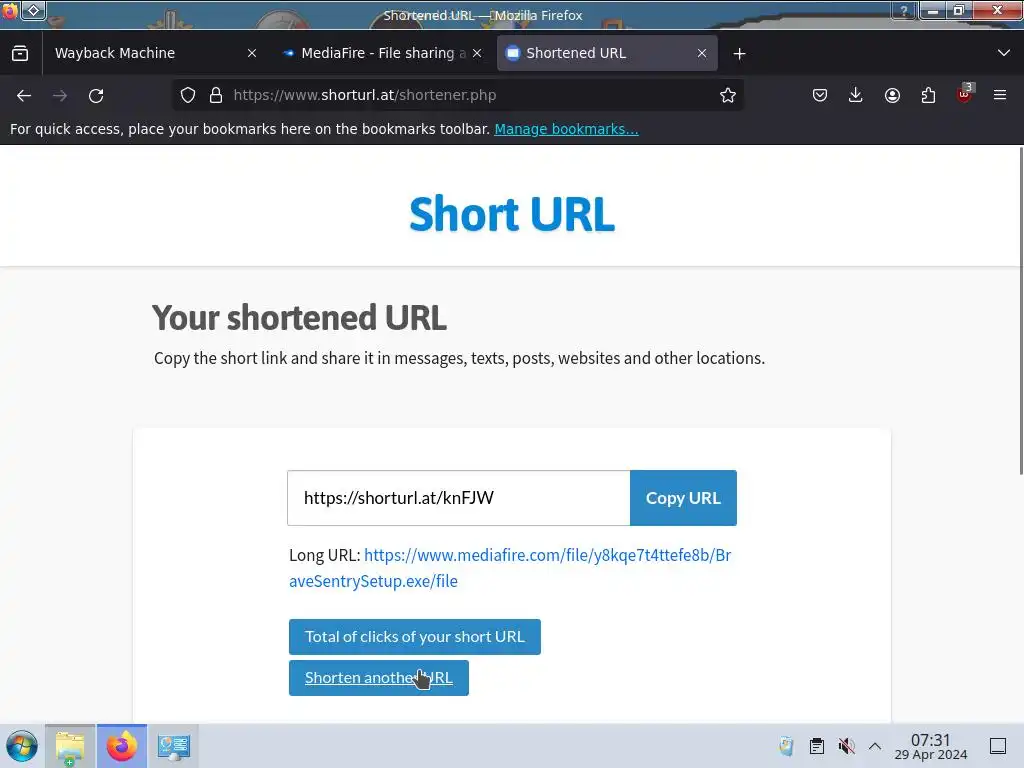Click the Firefox taskbar icon

tap(122, 746)
